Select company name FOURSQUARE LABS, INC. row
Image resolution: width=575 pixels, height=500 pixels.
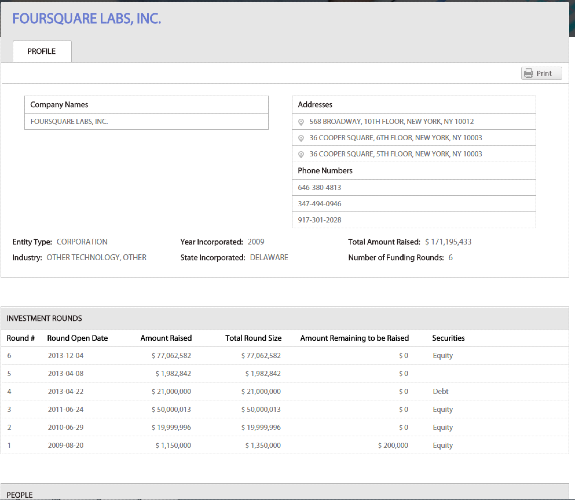tap(146, 121)
